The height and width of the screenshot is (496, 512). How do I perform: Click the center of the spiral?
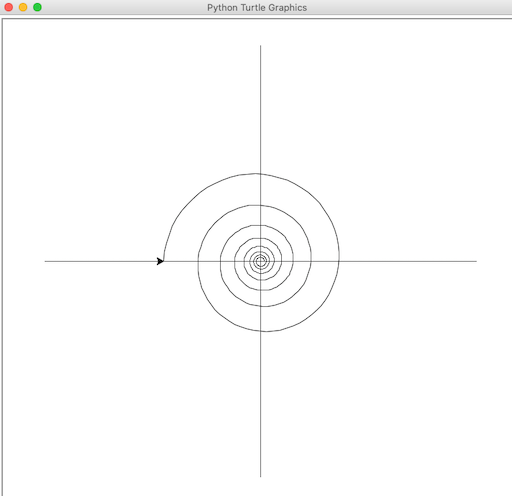click(261, 261)
